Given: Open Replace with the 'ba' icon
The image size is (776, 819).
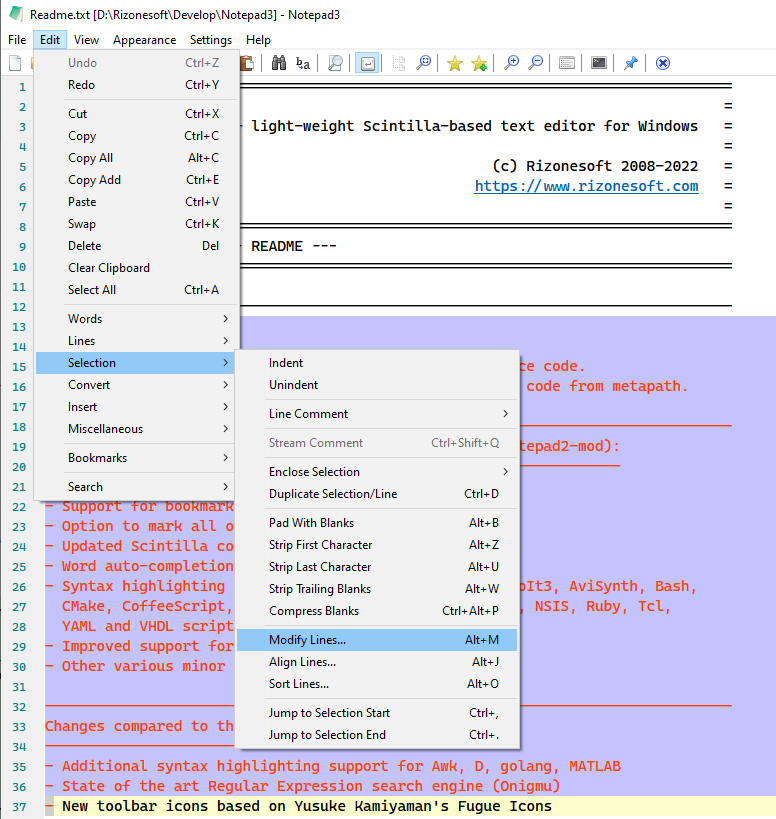Looking at the screenshot, I should coord(303,63).
